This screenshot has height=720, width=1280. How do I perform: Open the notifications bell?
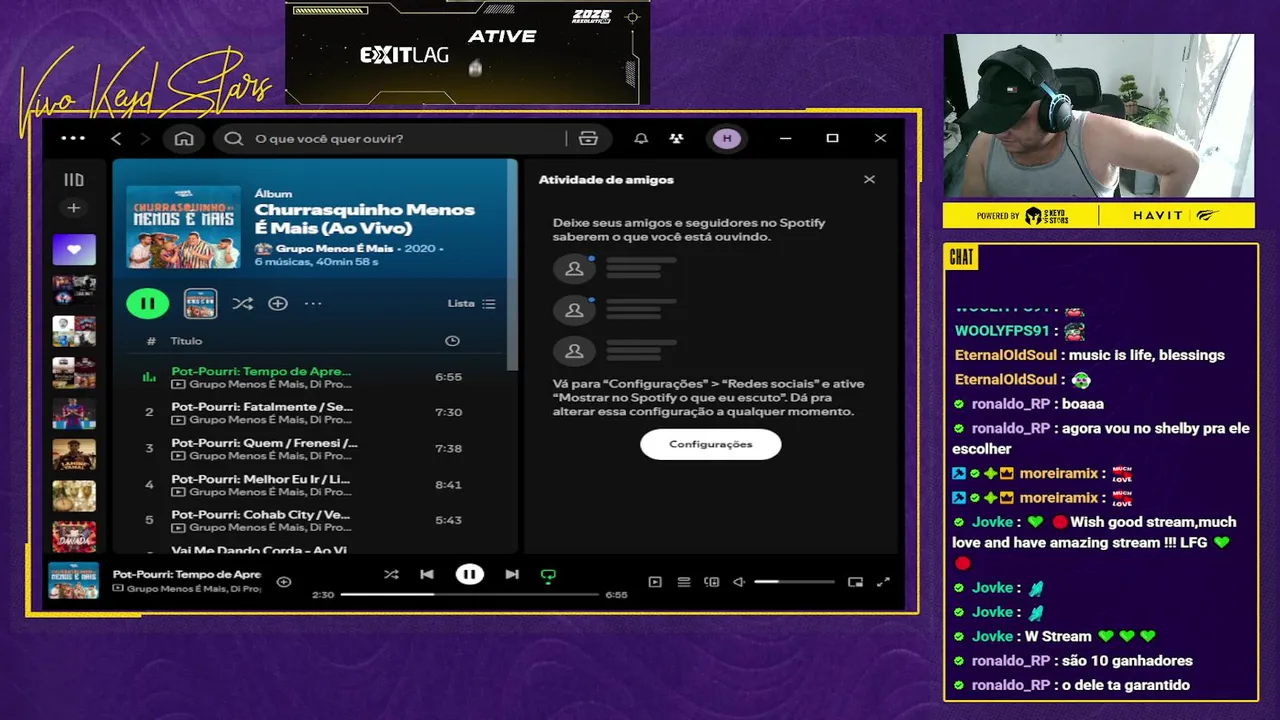641,139
